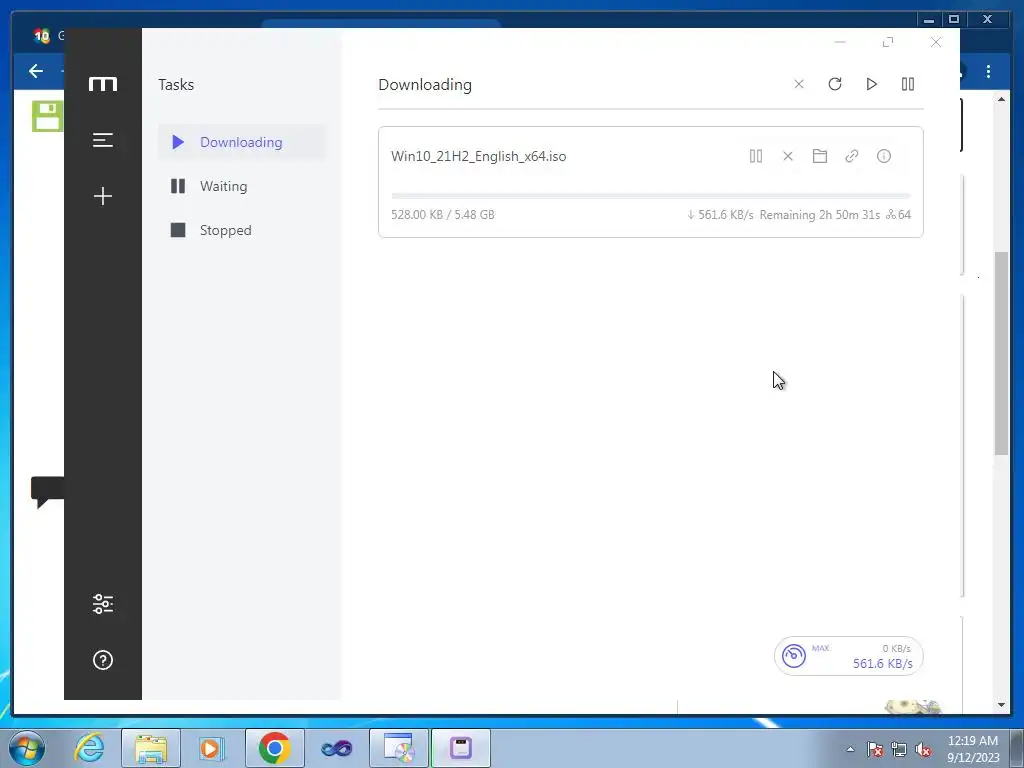Add a new download task
1024x768 pixels.
click(x=103, y=196)
